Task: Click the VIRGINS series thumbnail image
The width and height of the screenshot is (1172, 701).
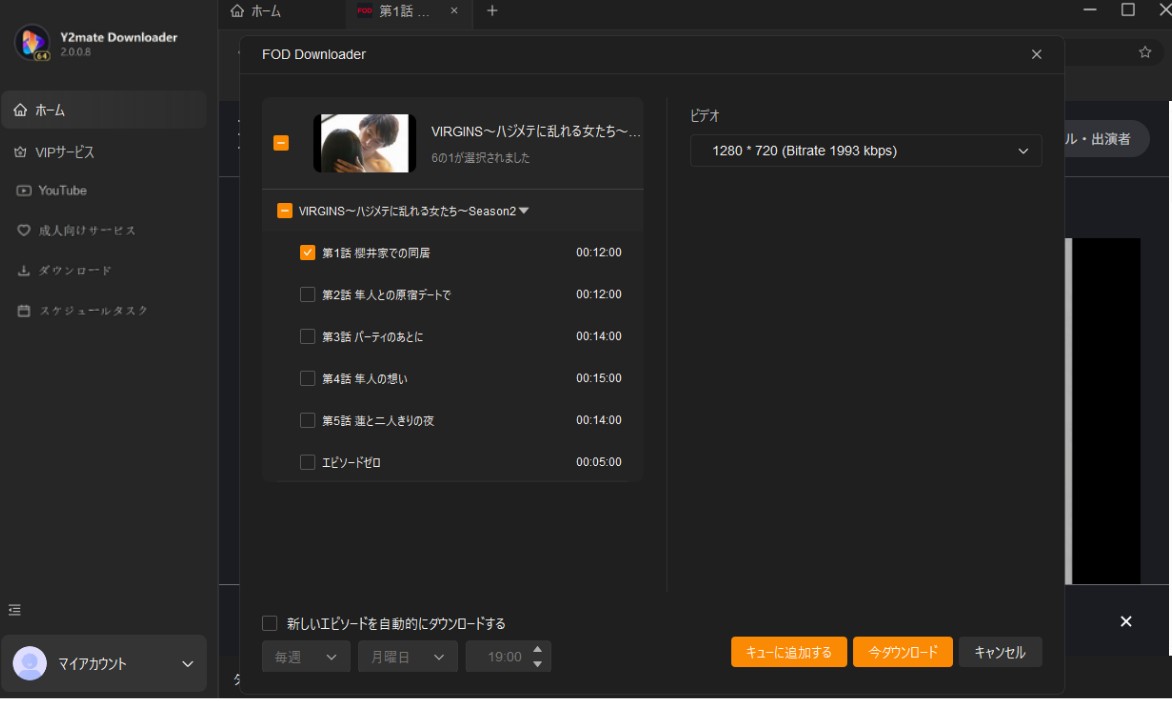Action: [x=363, y=142]
